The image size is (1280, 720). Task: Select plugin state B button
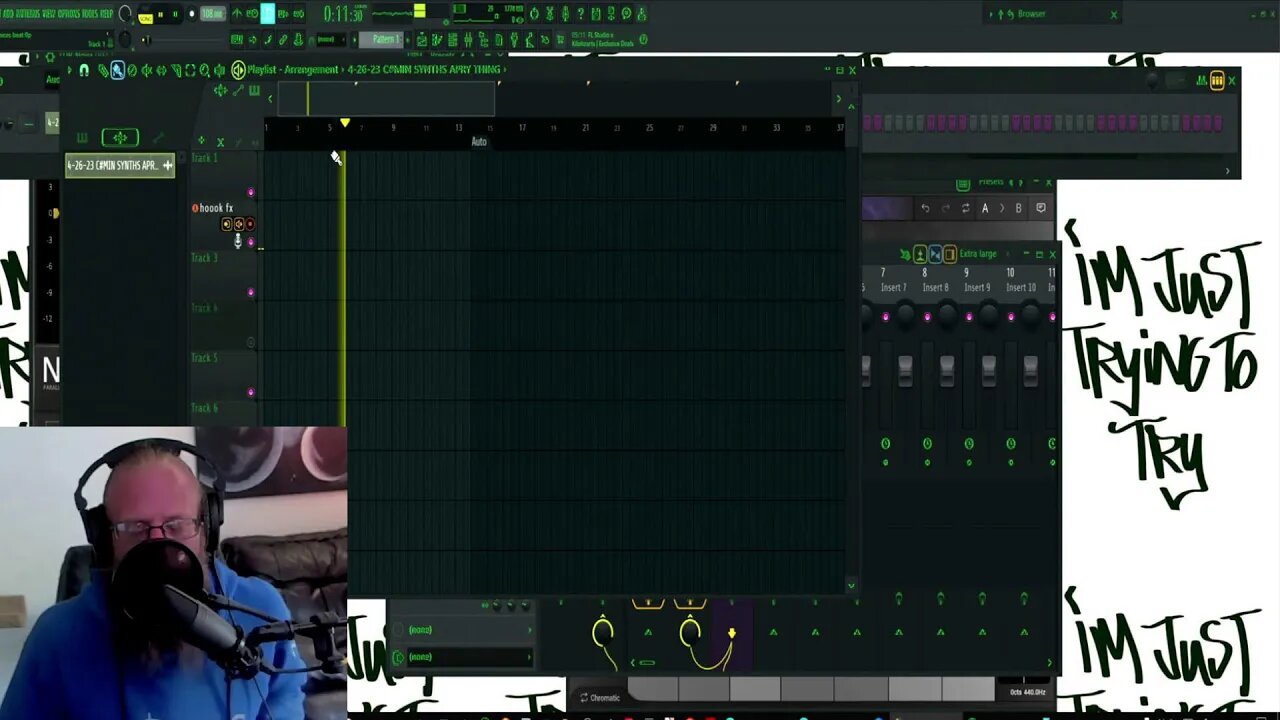[1018, 208]
